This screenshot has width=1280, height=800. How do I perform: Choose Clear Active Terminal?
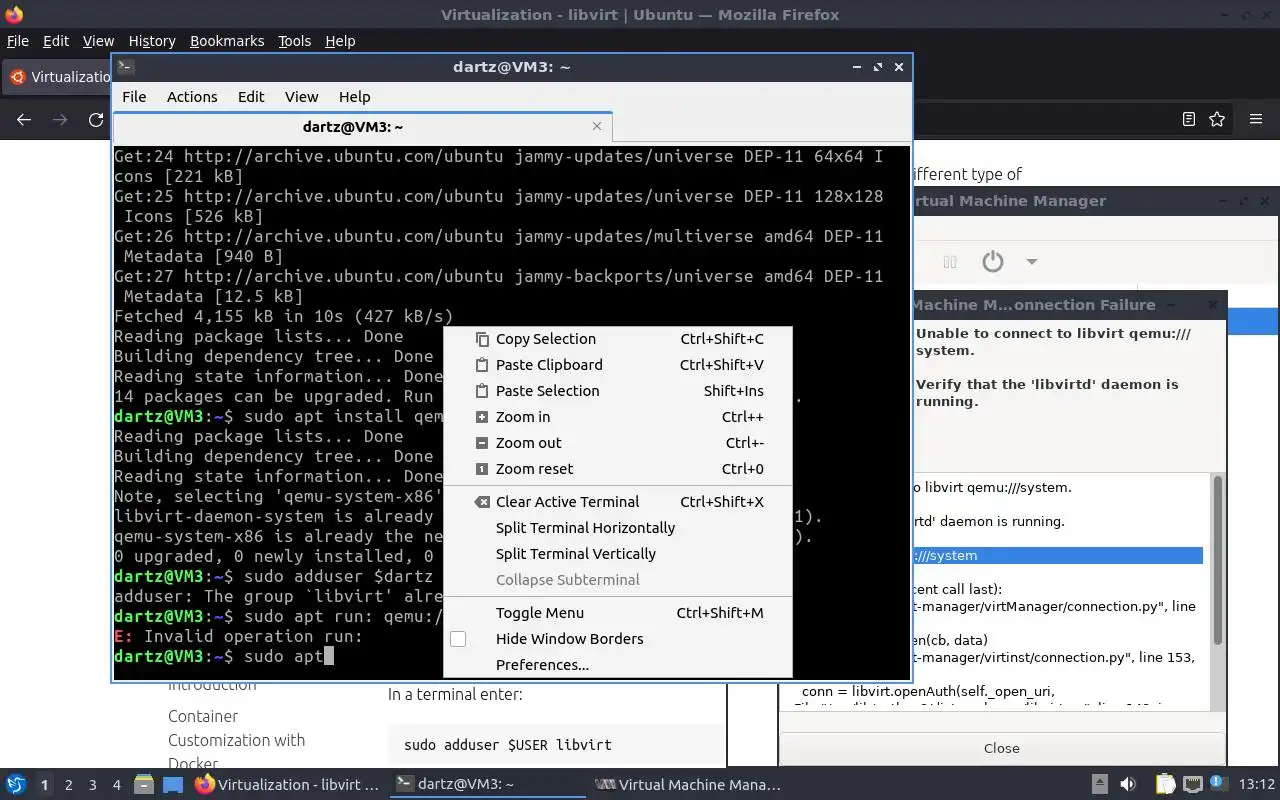(x=617, y=502)
